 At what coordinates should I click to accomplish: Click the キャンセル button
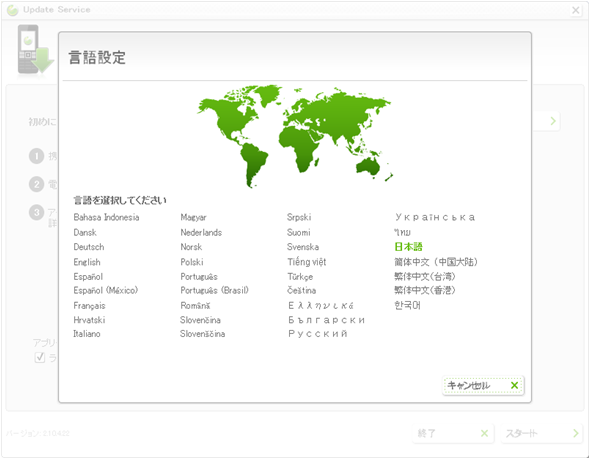click(x=483, y=385)
